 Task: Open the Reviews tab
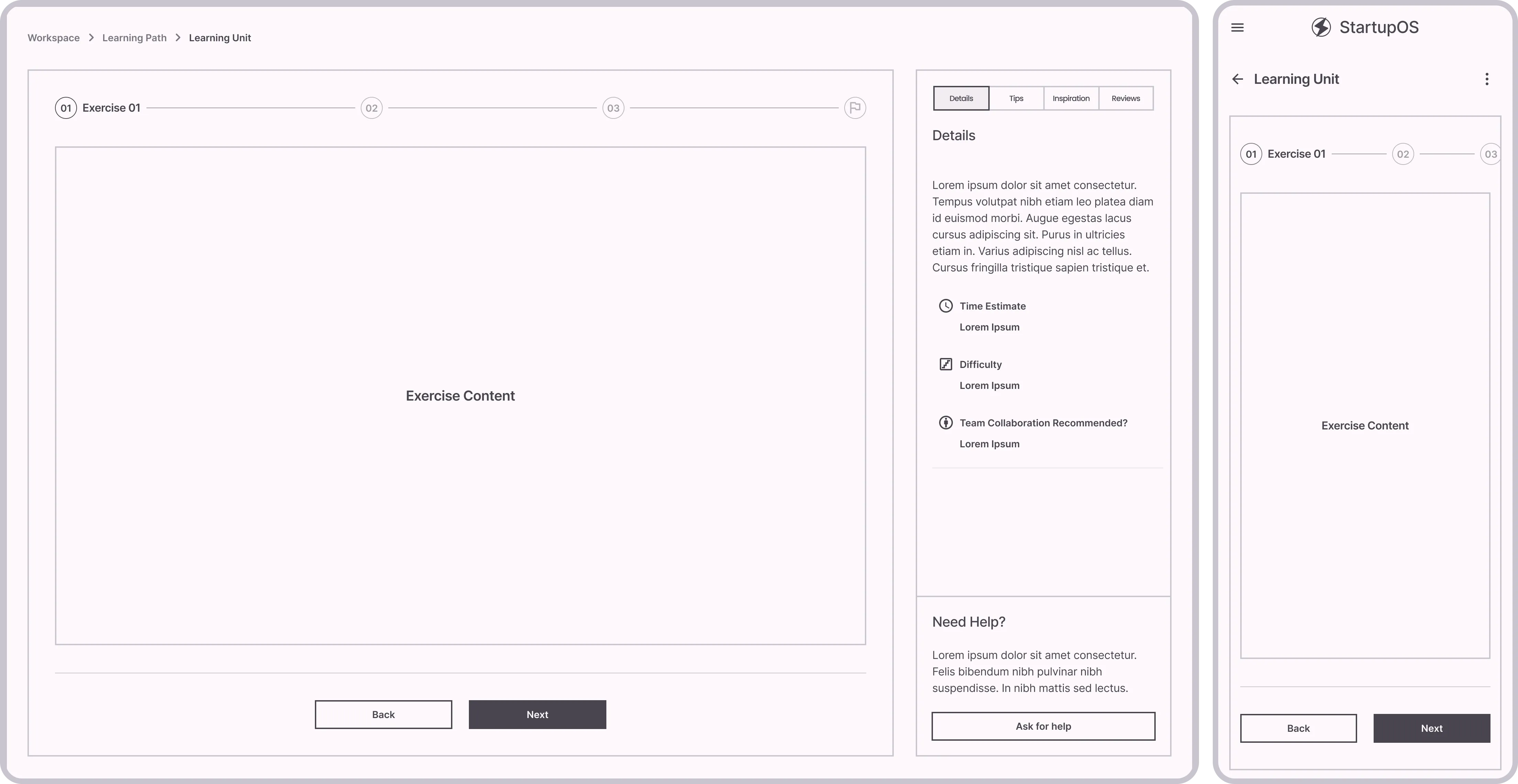click(1125, 98)
